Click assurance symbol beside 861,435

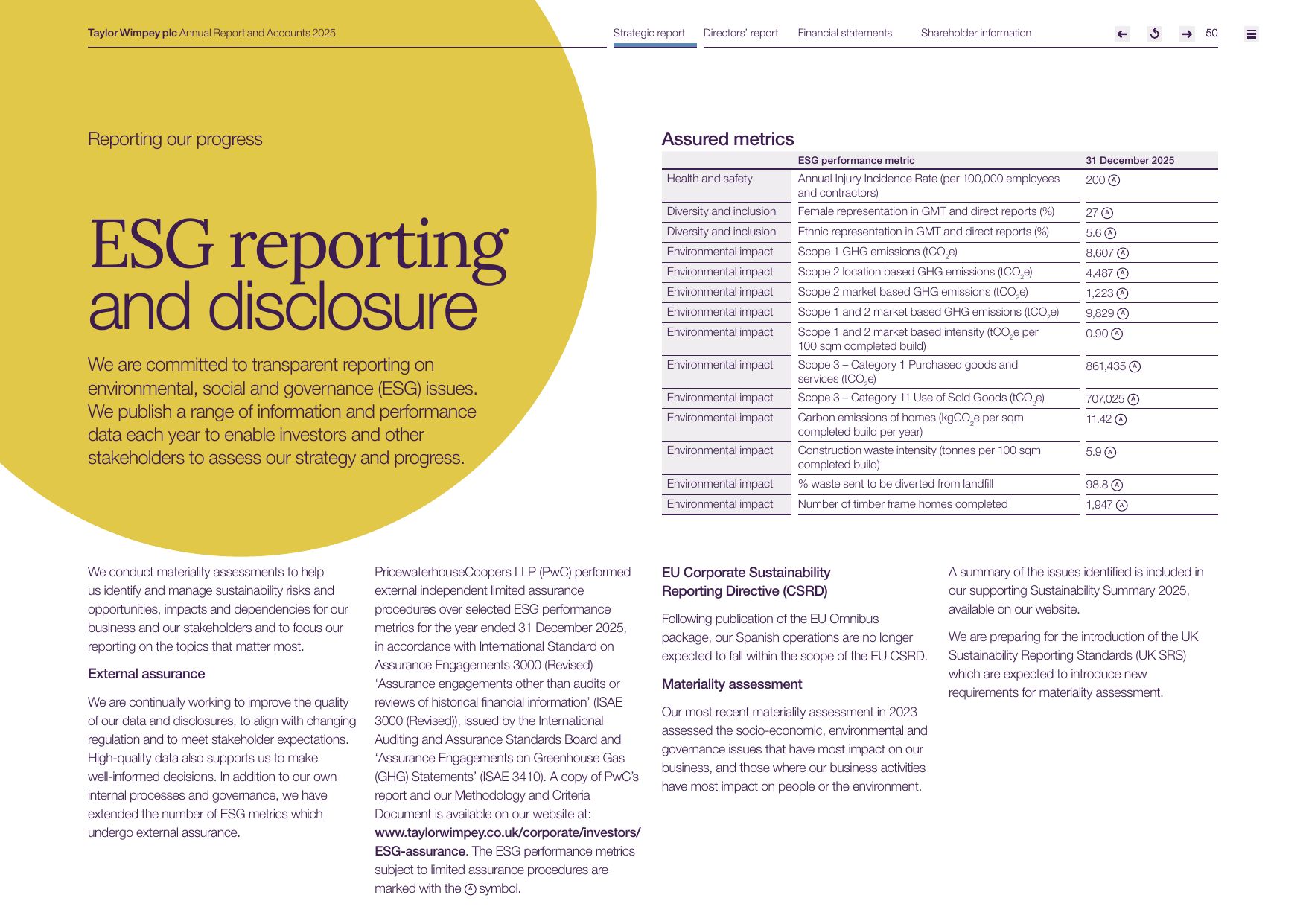pos(1135,366)
